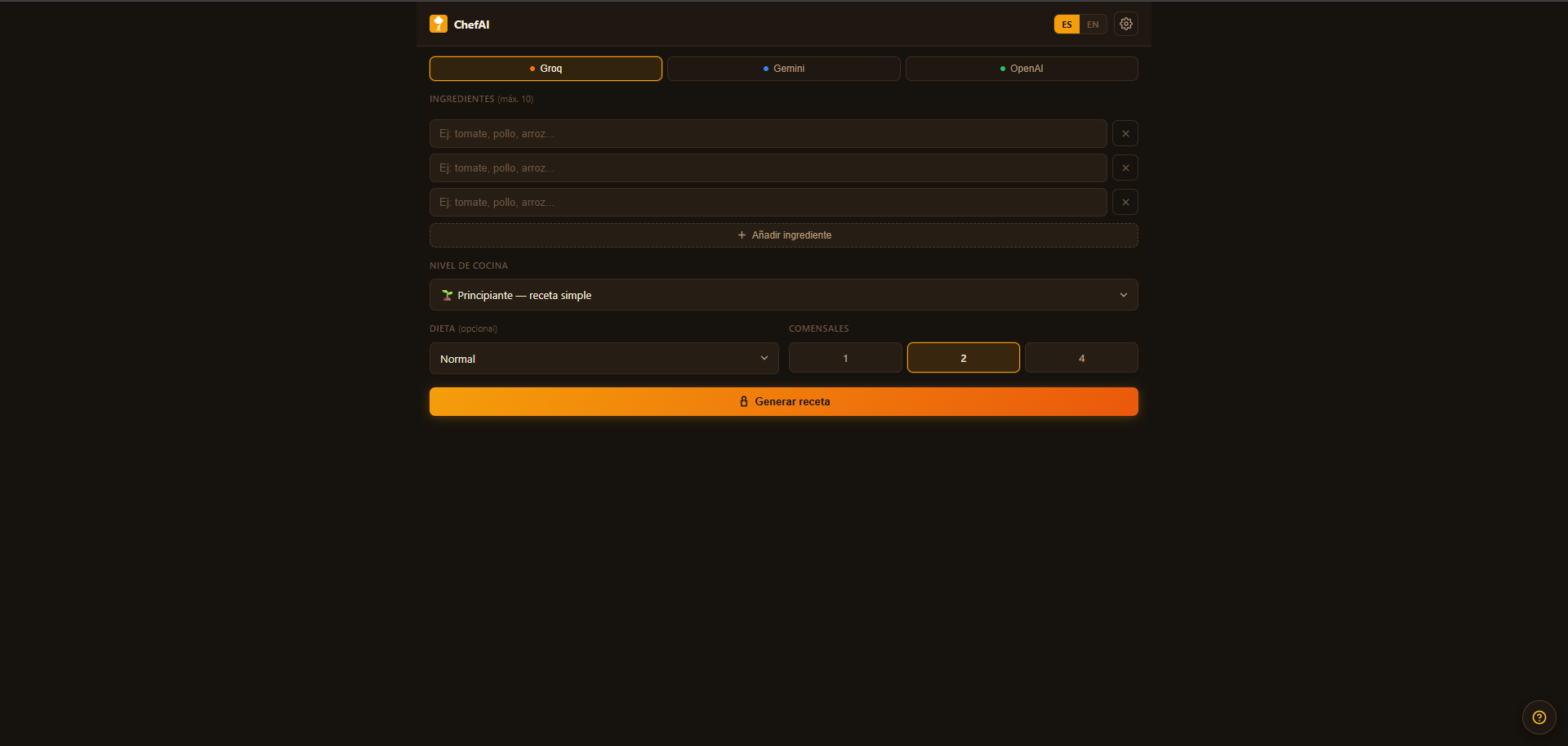Click the COMENSALES label

(x=819, y=328)
